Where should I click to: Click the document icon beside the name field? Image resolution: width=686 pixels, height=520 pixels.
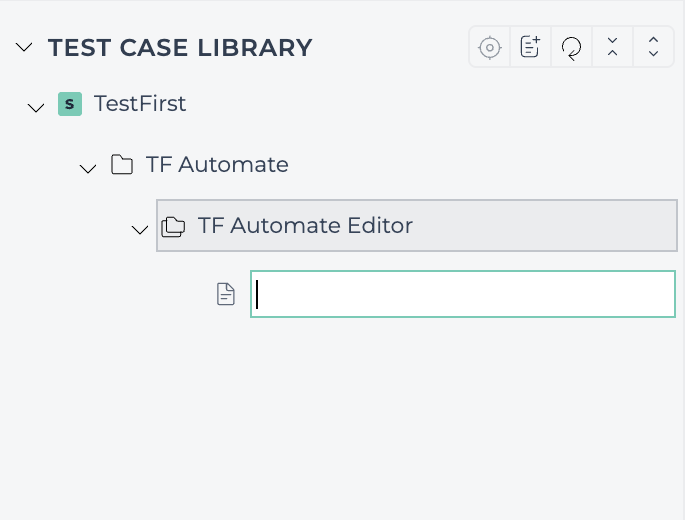(226, 294)
